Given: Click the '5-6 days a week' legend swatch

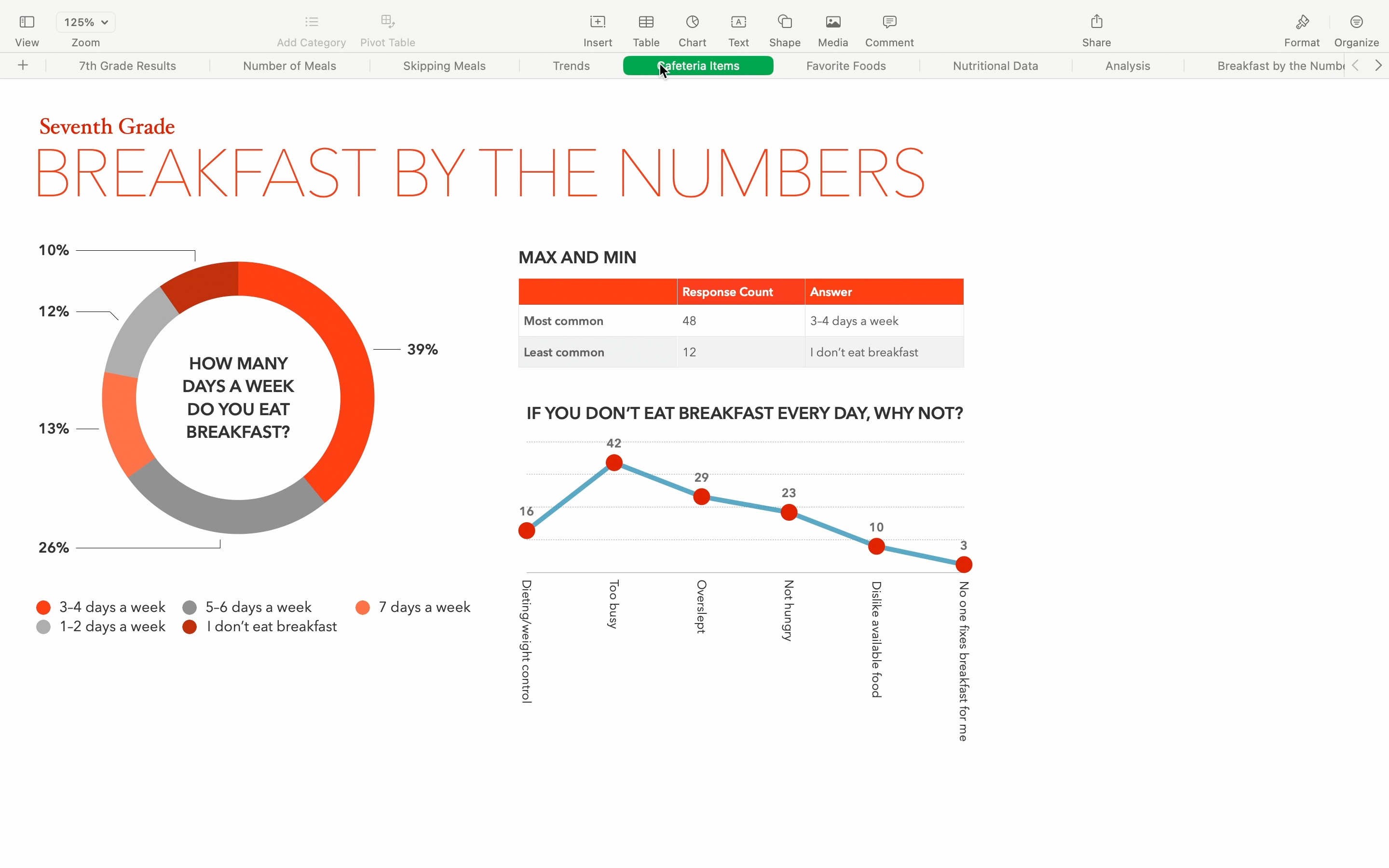Looking at the screenshot, I should [x=190, y=608].
